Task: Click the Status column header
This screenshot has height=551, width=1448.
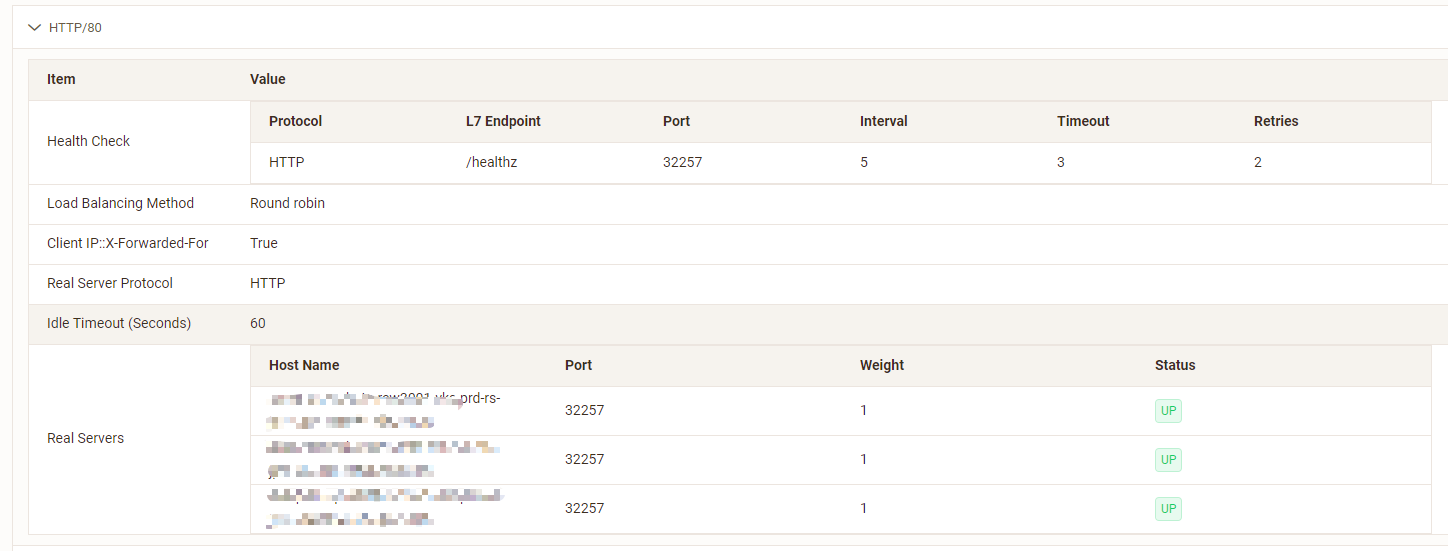Action: 1175,365
